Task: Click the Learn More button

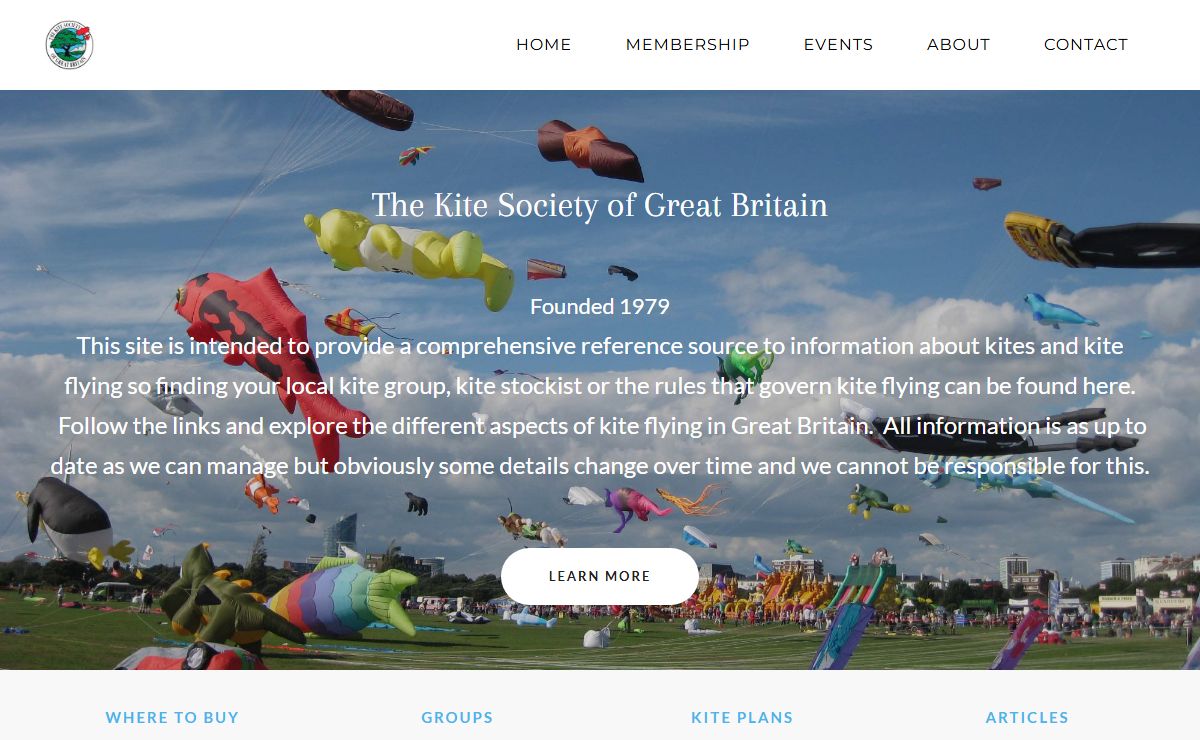Action: click(x=600, y=576)
